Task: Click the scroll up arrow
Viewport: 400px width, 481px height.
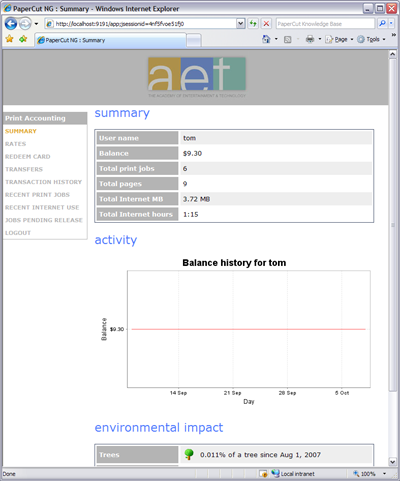Action: pyautogui.click(x=392, y=54)
